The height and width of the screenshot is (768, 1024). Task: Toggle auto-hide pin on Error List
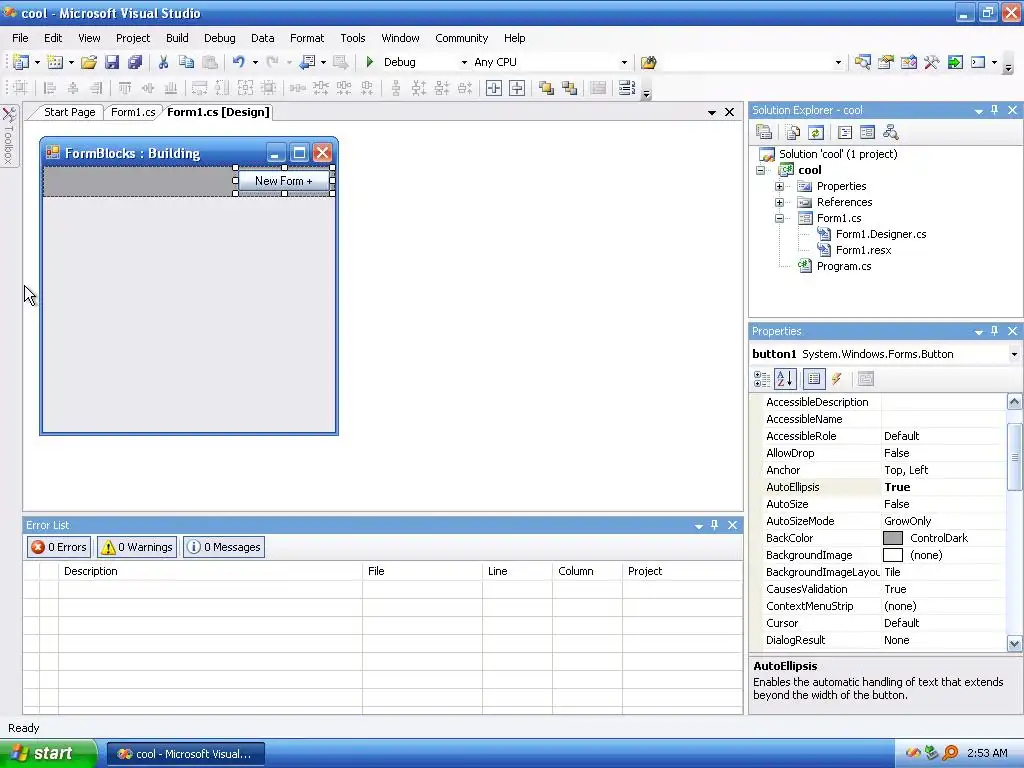[714, 525]
